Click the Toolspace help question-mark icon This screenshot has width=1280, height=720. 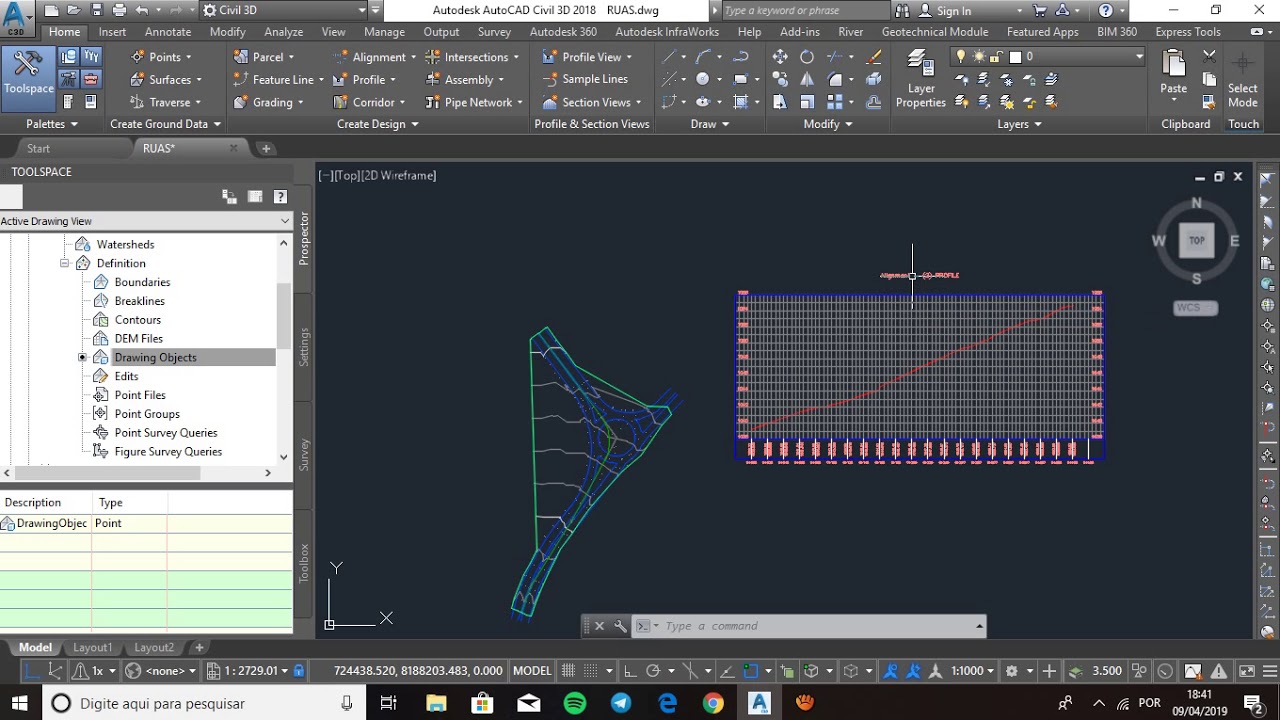coord(280,197)
